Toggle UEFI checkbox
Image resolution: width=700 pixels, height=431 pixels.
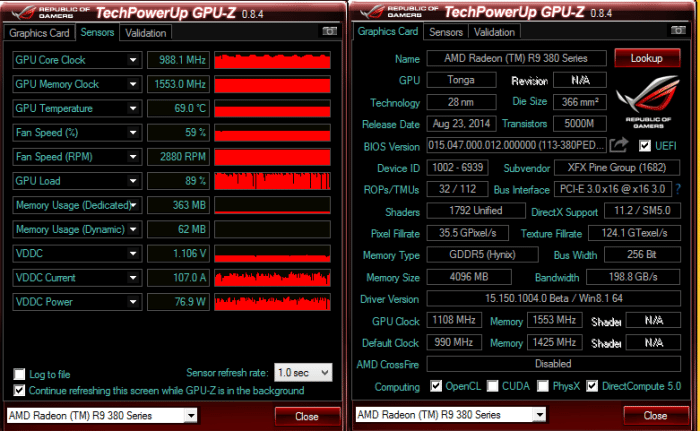click(x=645, y=146)
